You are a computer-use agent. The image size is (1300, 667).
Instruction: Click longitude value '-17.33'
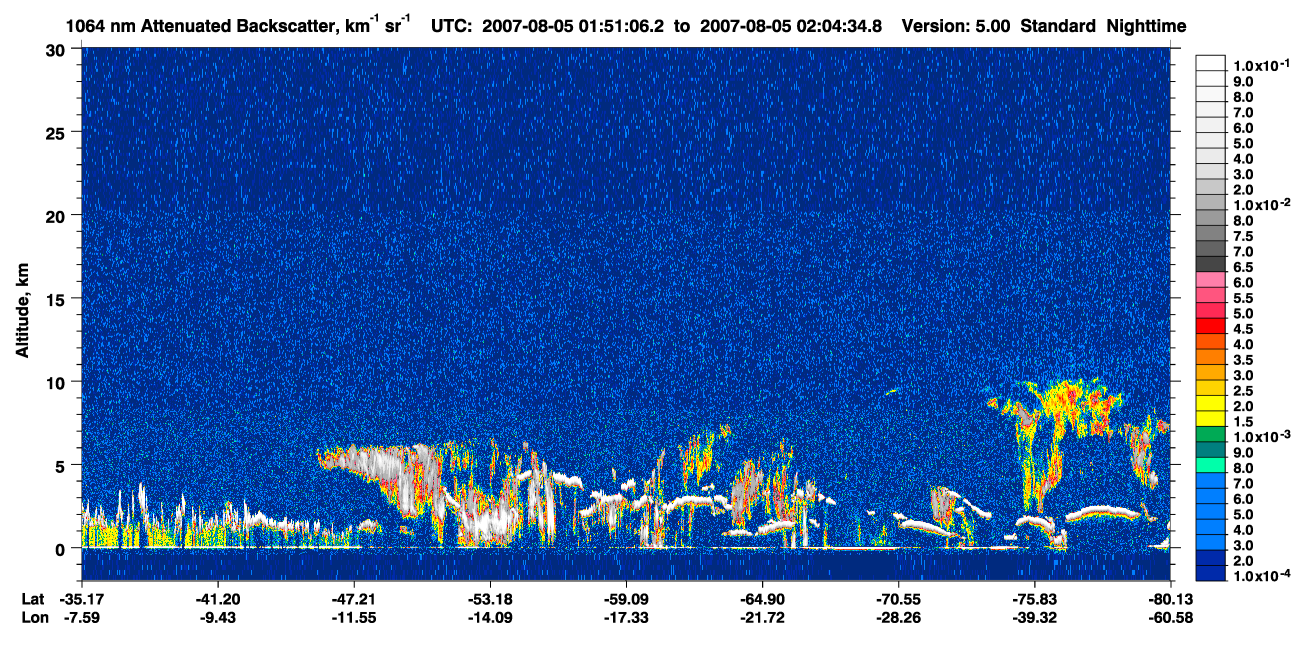click(626, 617)
